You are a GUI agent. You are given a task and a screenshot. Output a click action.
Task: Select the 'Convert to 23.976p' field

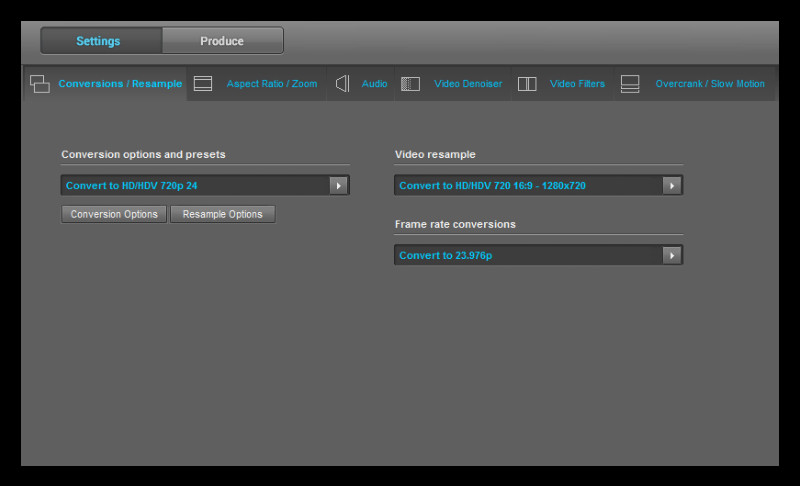(x=538, y=255)
